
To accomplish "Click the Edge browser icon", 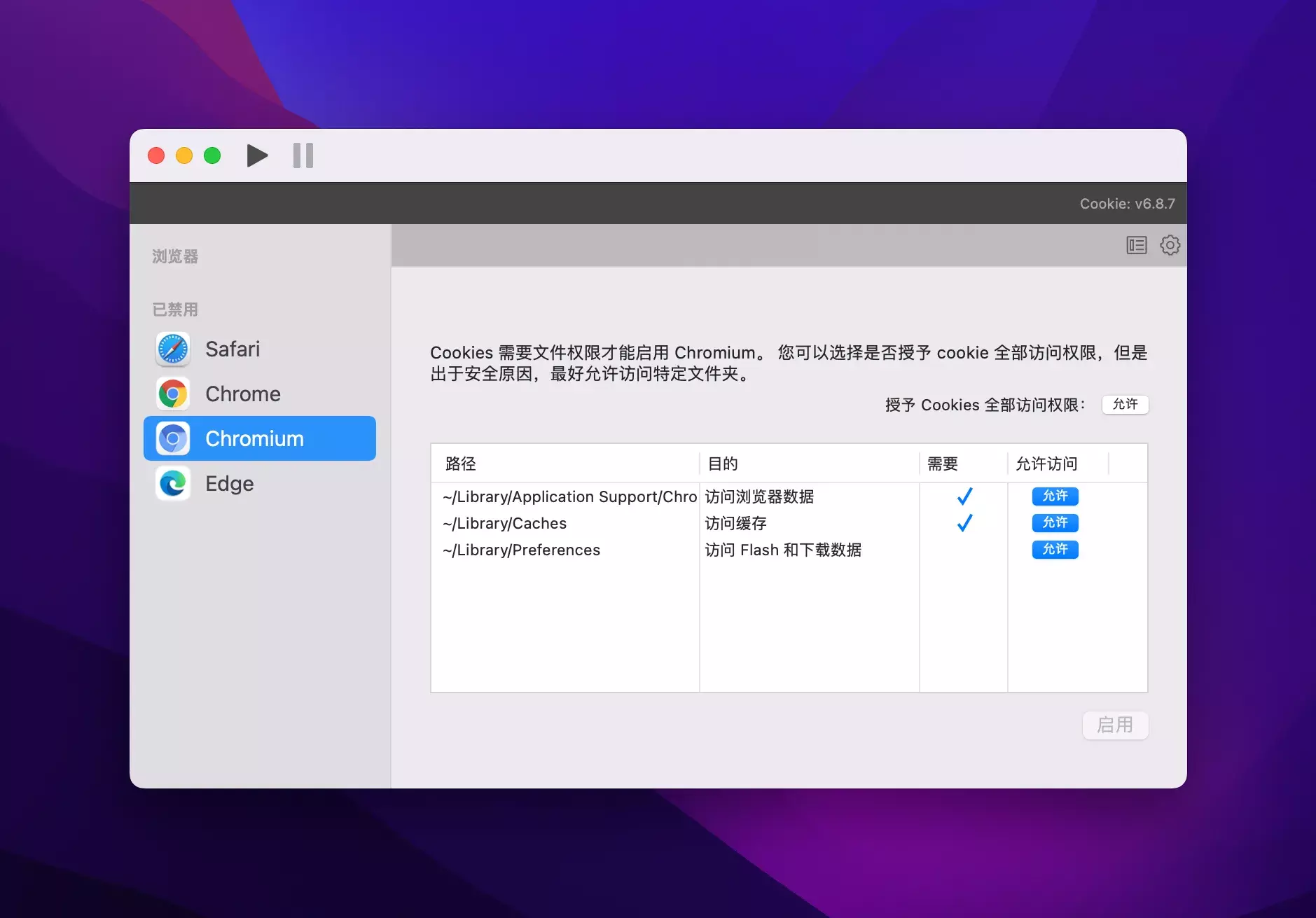I will tap(173, 483).
